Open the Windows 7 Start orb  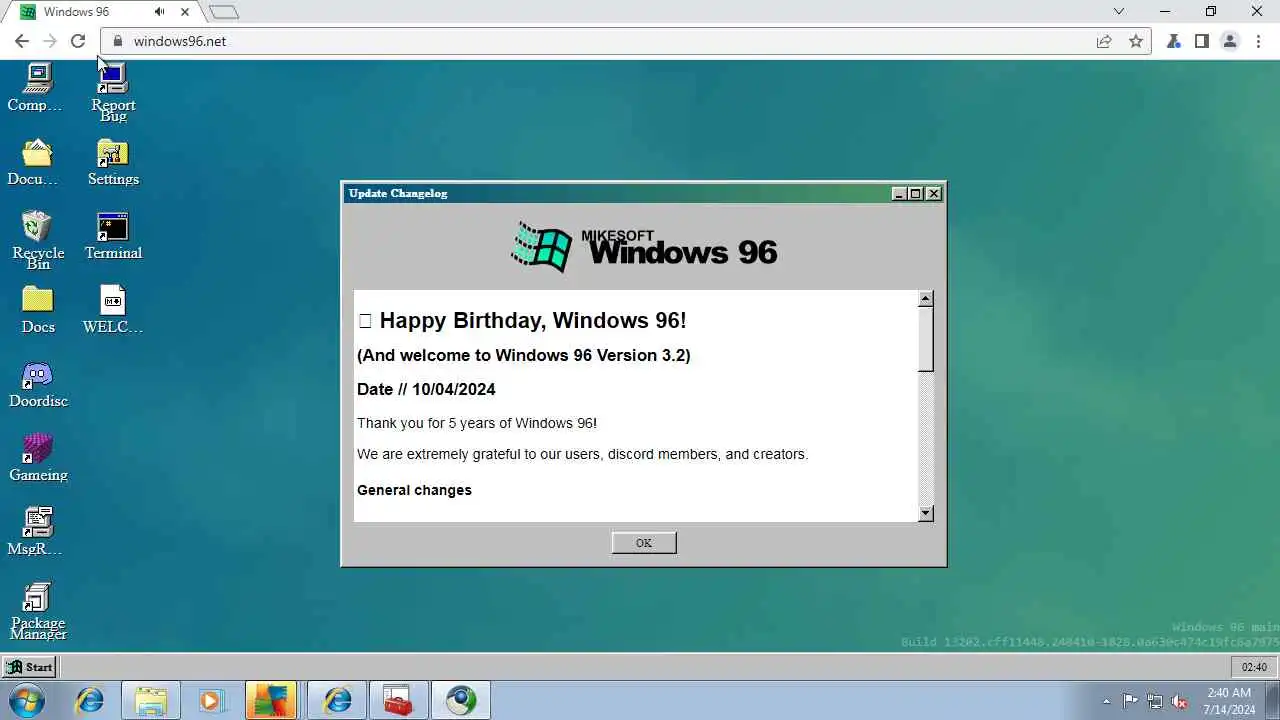[x=27, y=700]
